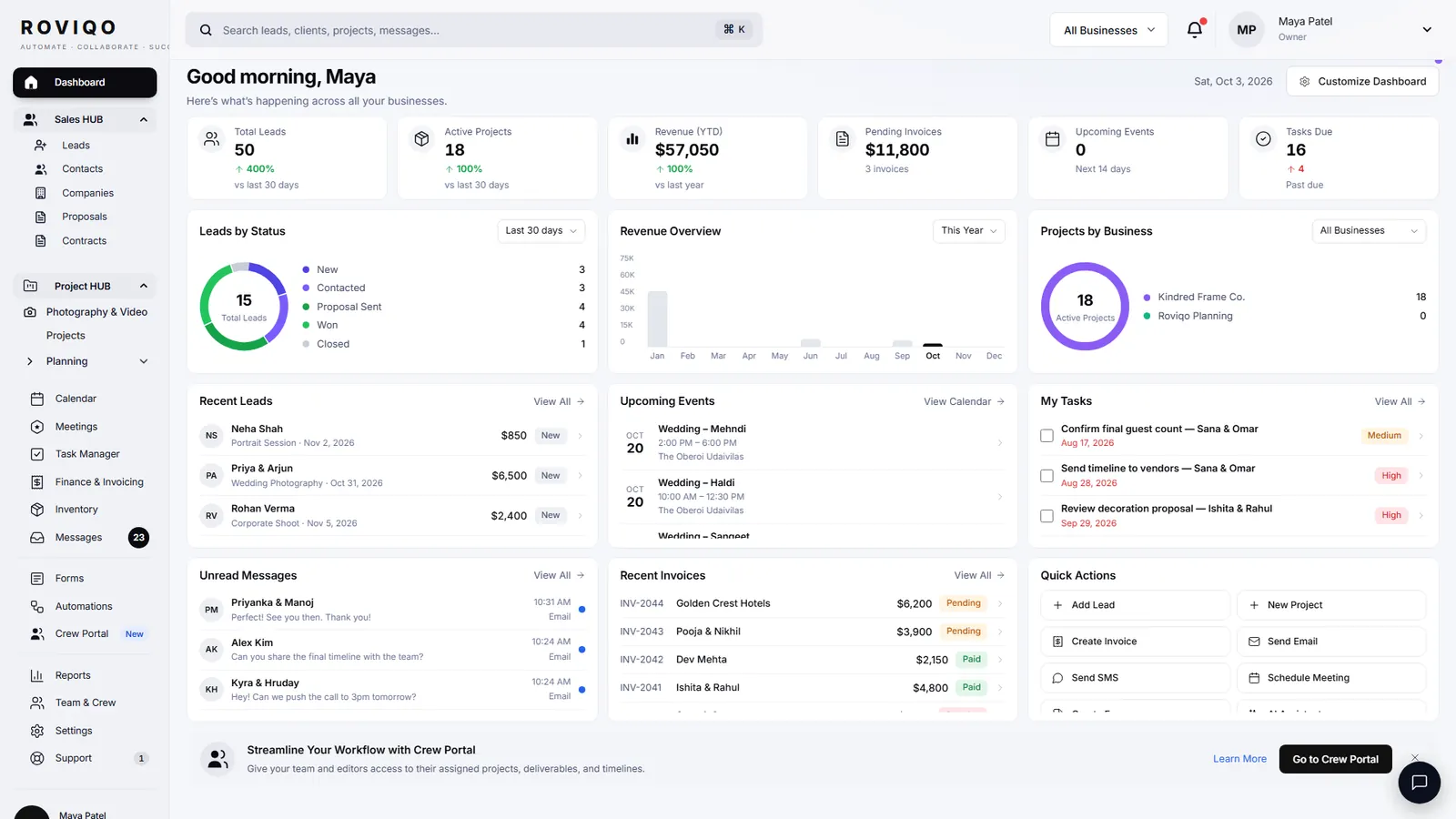Screen dimensions: 1456x819
Task: Check Send timeline to vendors task
Action: (1046, 476)
